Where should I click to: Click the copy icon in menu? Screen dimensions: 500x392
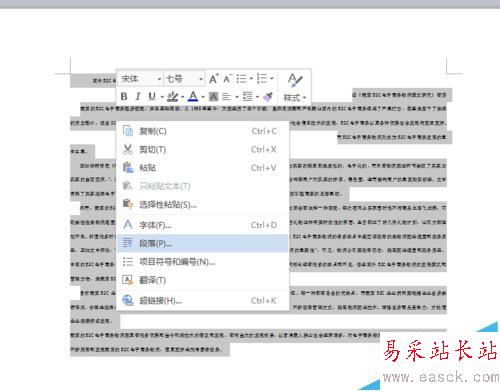[128, 131]
